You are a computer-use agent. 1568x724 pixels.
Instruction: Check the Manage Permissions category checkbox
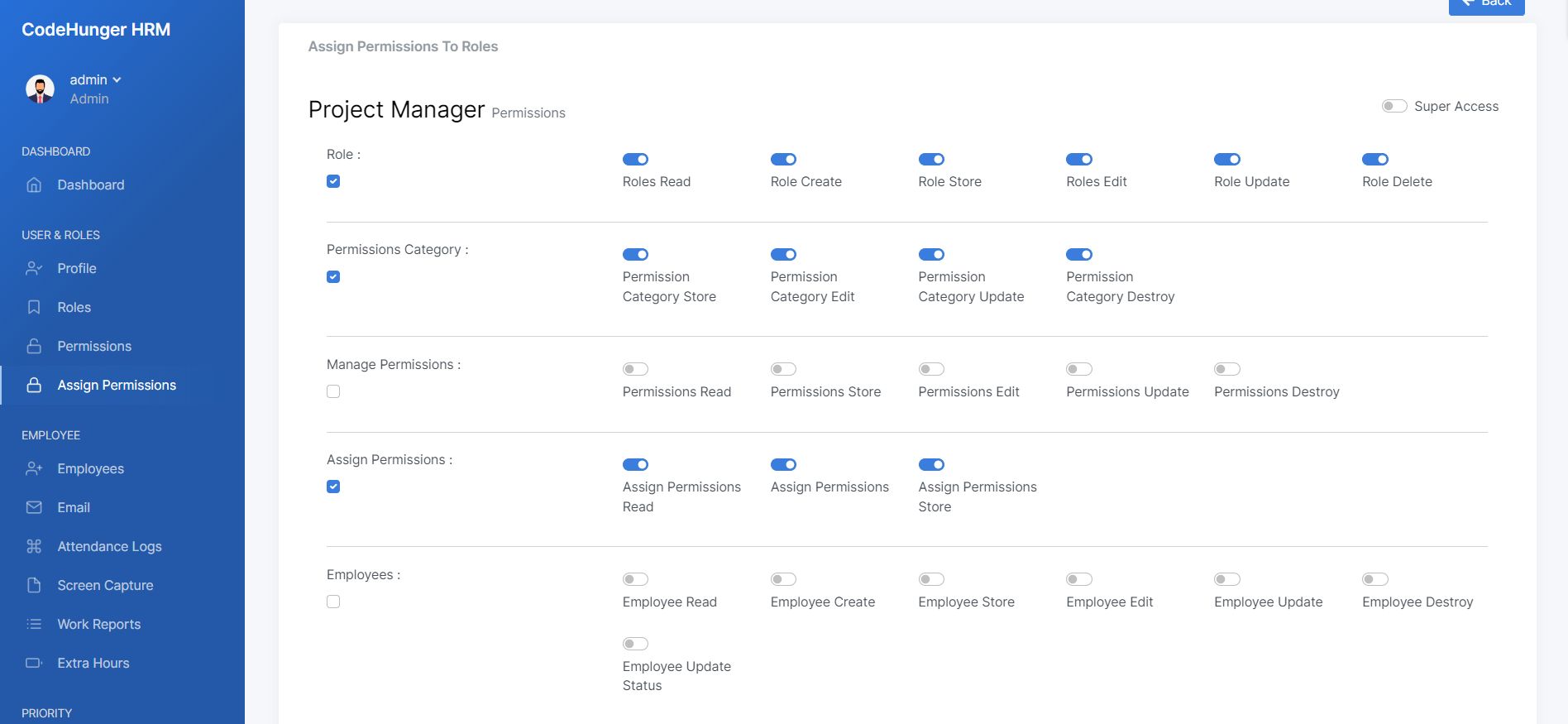pyautogui.click(x=333, y=391)
